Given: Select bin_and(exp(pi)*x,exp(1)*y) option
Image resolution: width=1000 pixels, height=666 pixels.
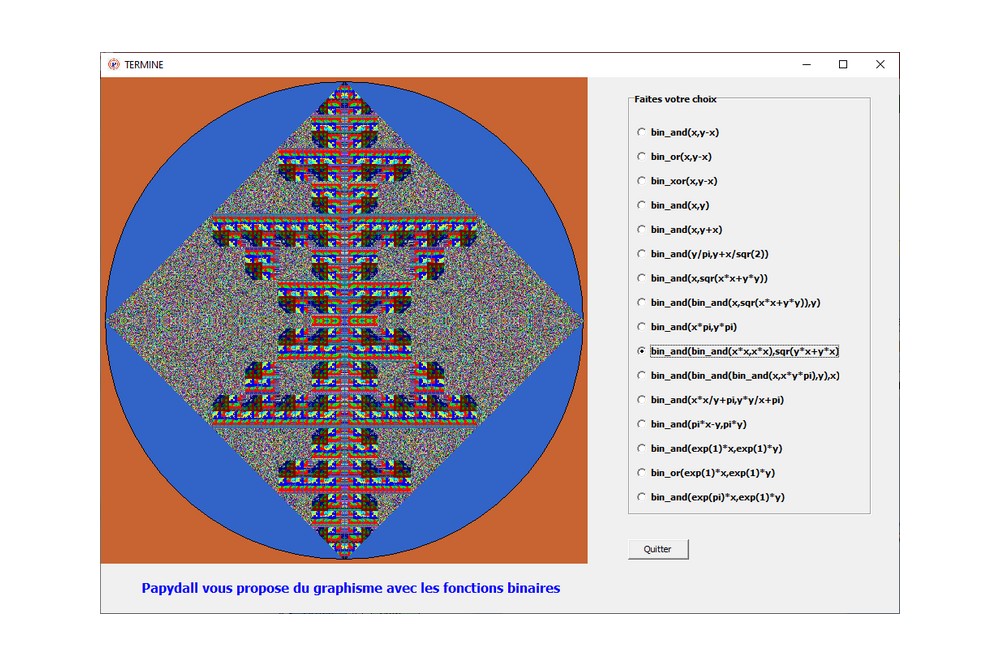Looking at the screenshot, I should 711,496.
